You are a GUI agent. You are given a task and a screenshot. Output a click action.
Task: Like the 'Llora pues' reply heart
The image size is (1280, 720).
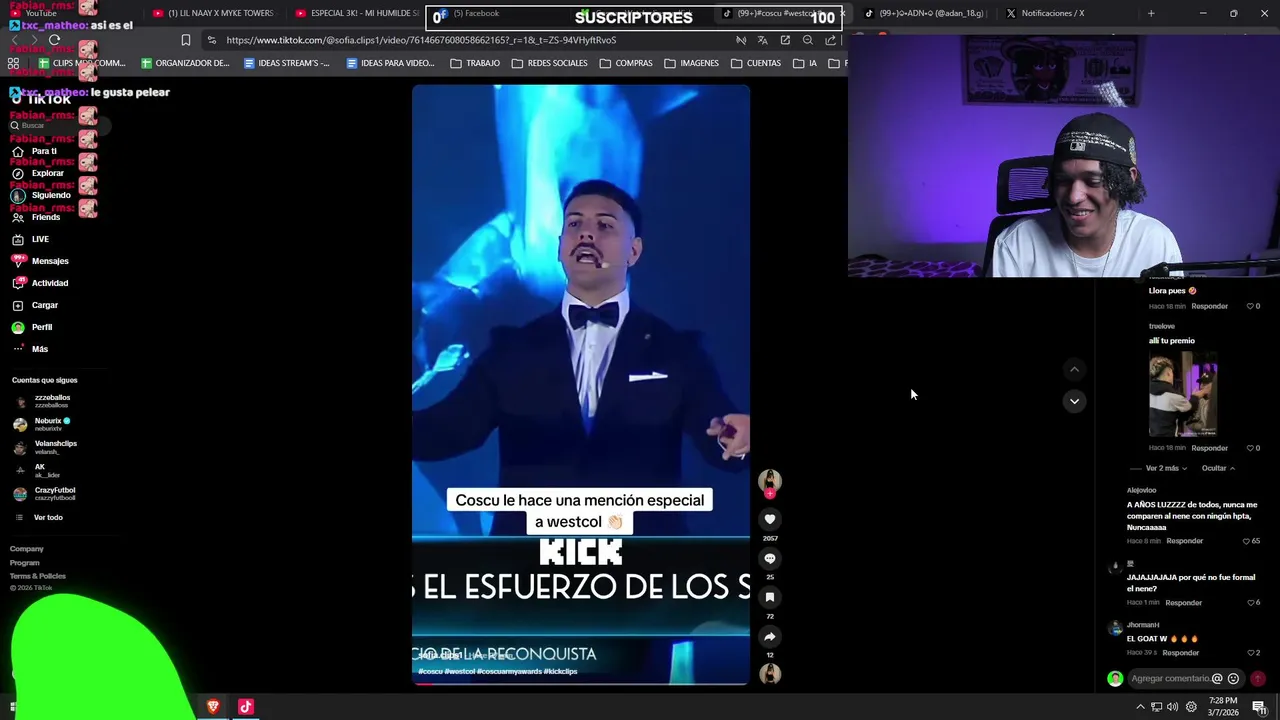point(1249,306)
